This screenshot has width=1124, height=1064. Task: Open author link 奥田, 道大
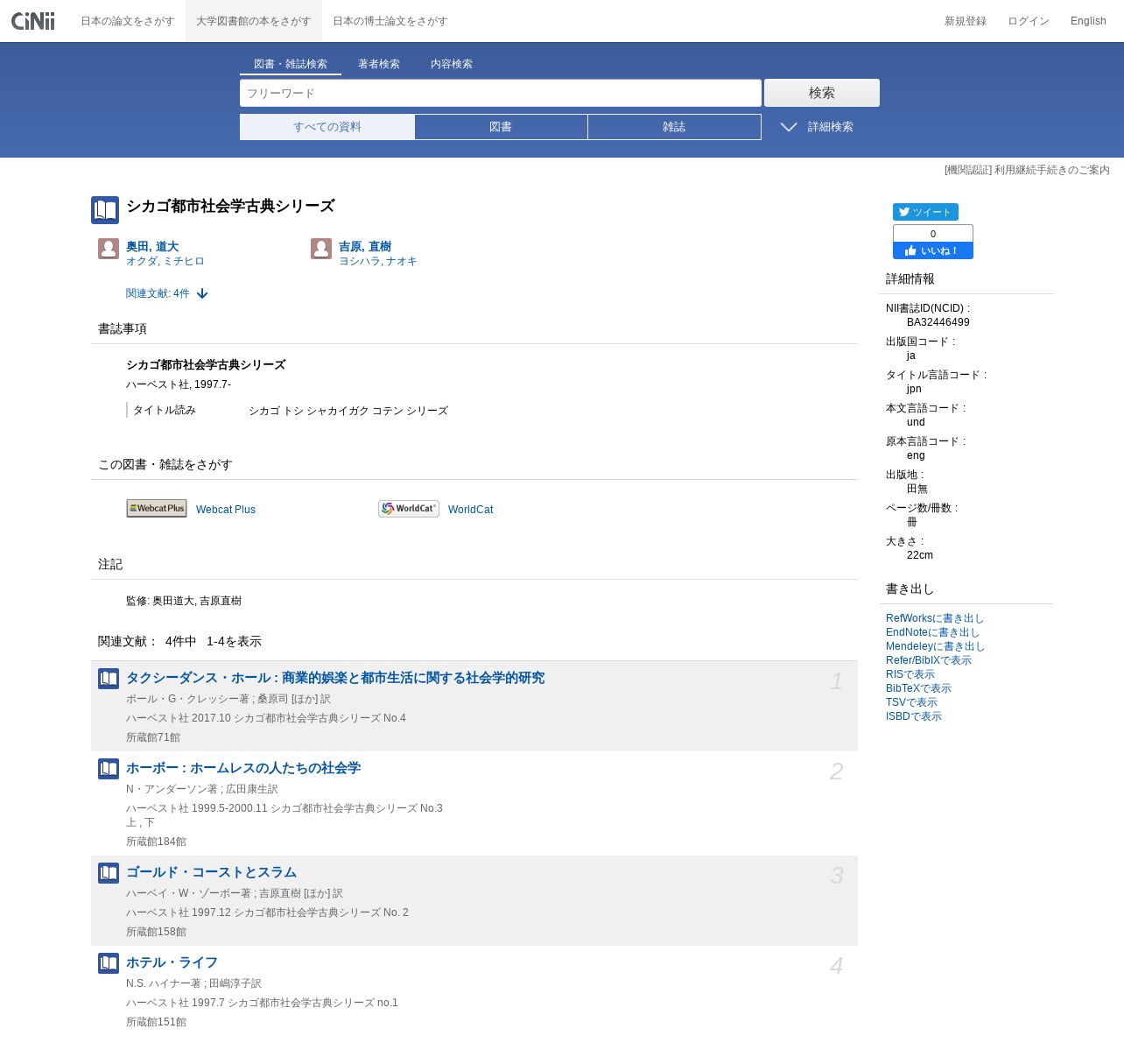(152, 246)
